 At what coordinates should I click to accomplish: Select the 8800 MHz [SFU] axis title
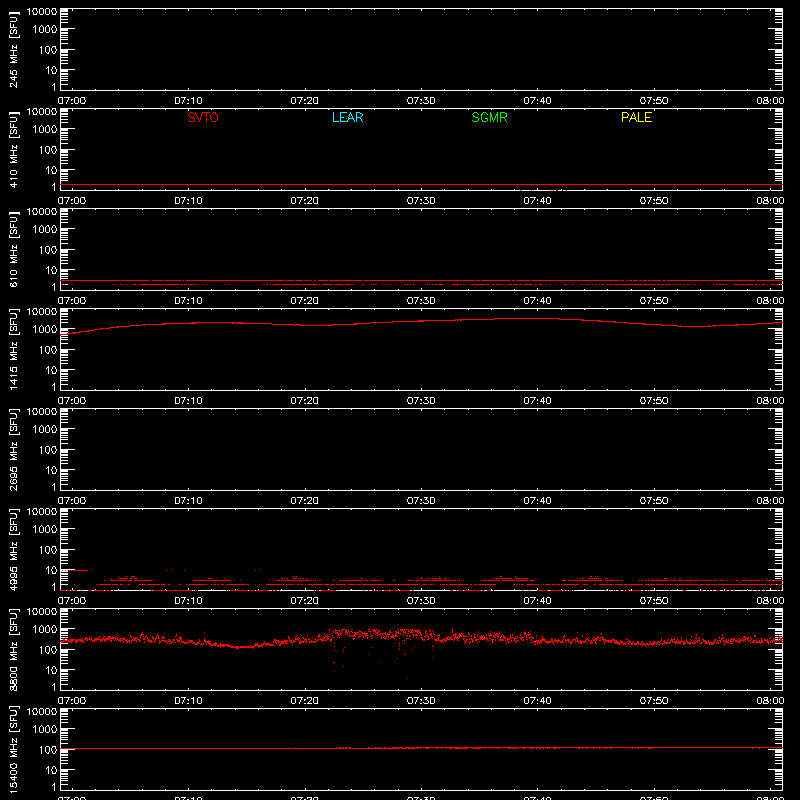pyautogui.click(x=13, y=650)
